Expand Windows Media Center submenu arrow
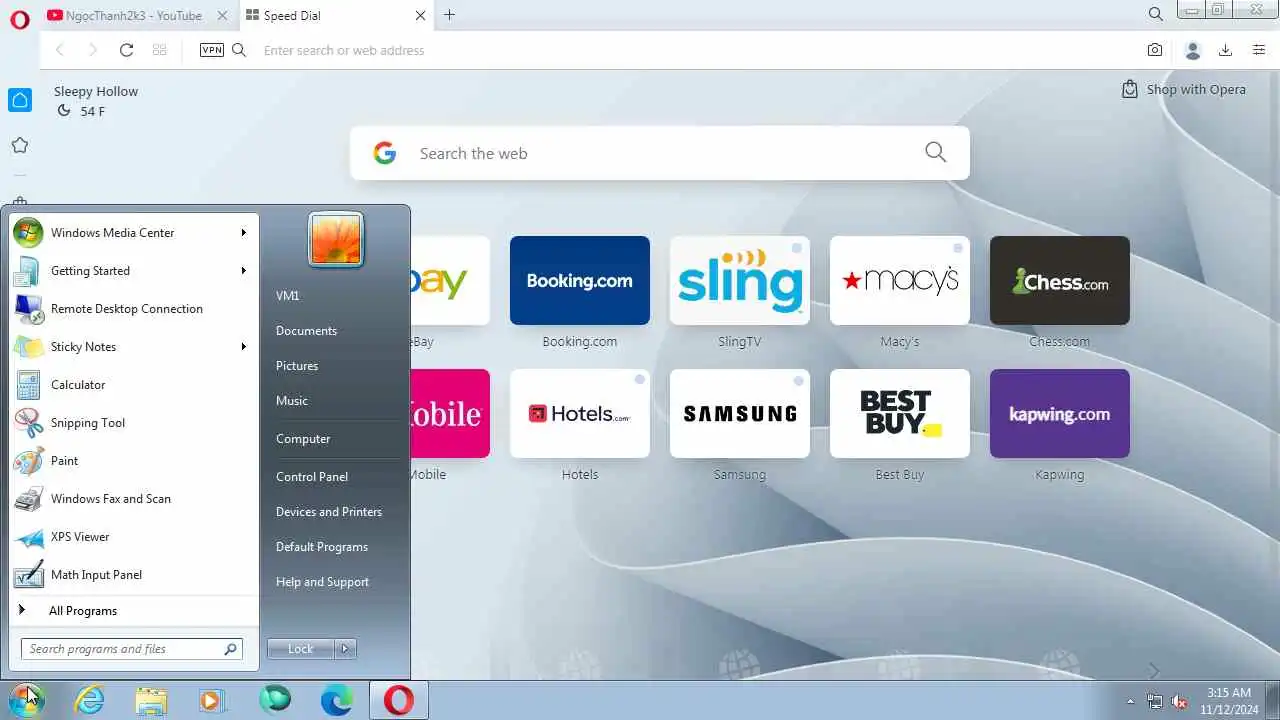Viewport: 1280px width, 720px height. pyautogui.click(x=243, y=232)
